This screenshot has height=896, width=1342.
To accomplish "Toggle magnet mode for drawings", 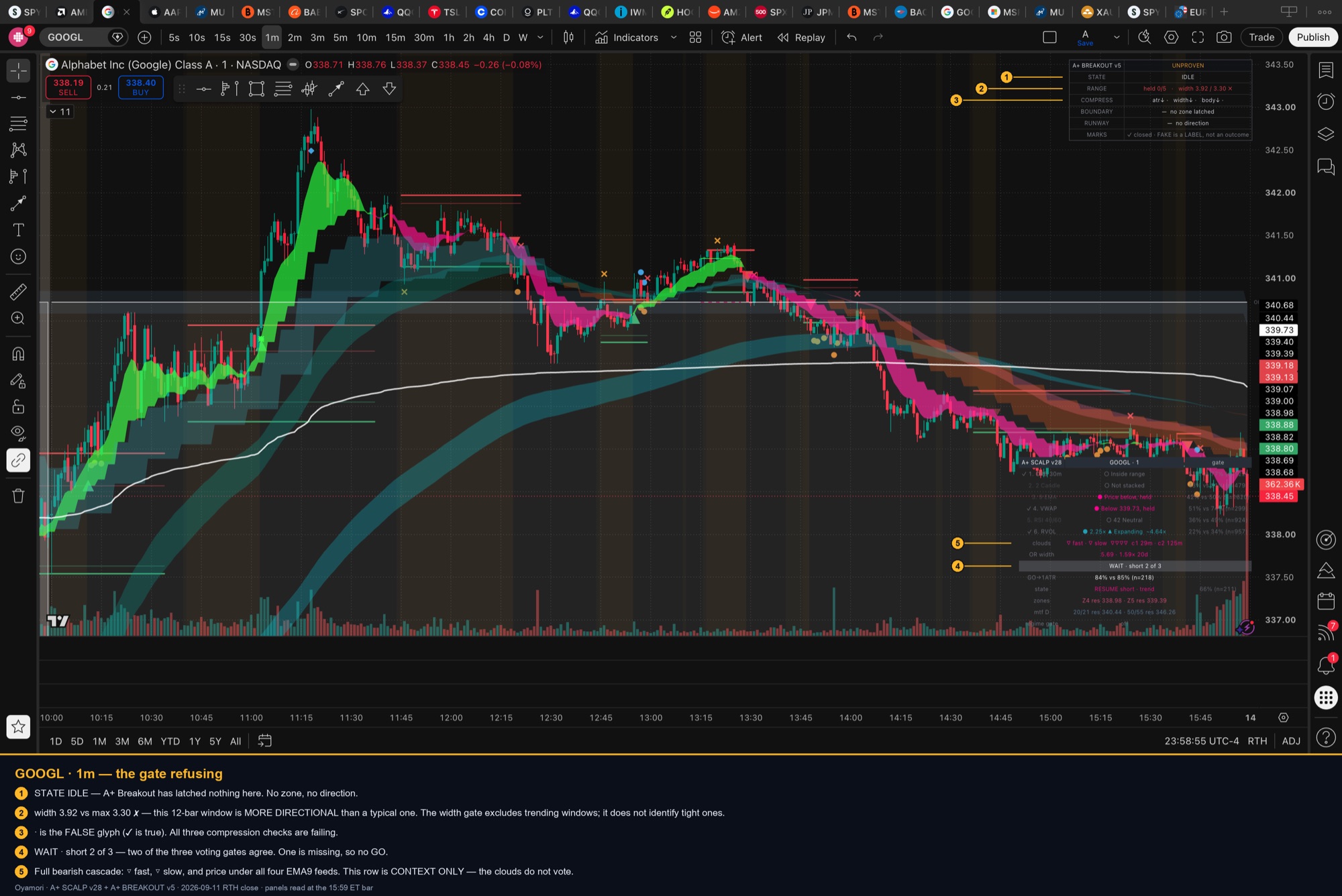I will pyautogui.click(x=18, y=353).
